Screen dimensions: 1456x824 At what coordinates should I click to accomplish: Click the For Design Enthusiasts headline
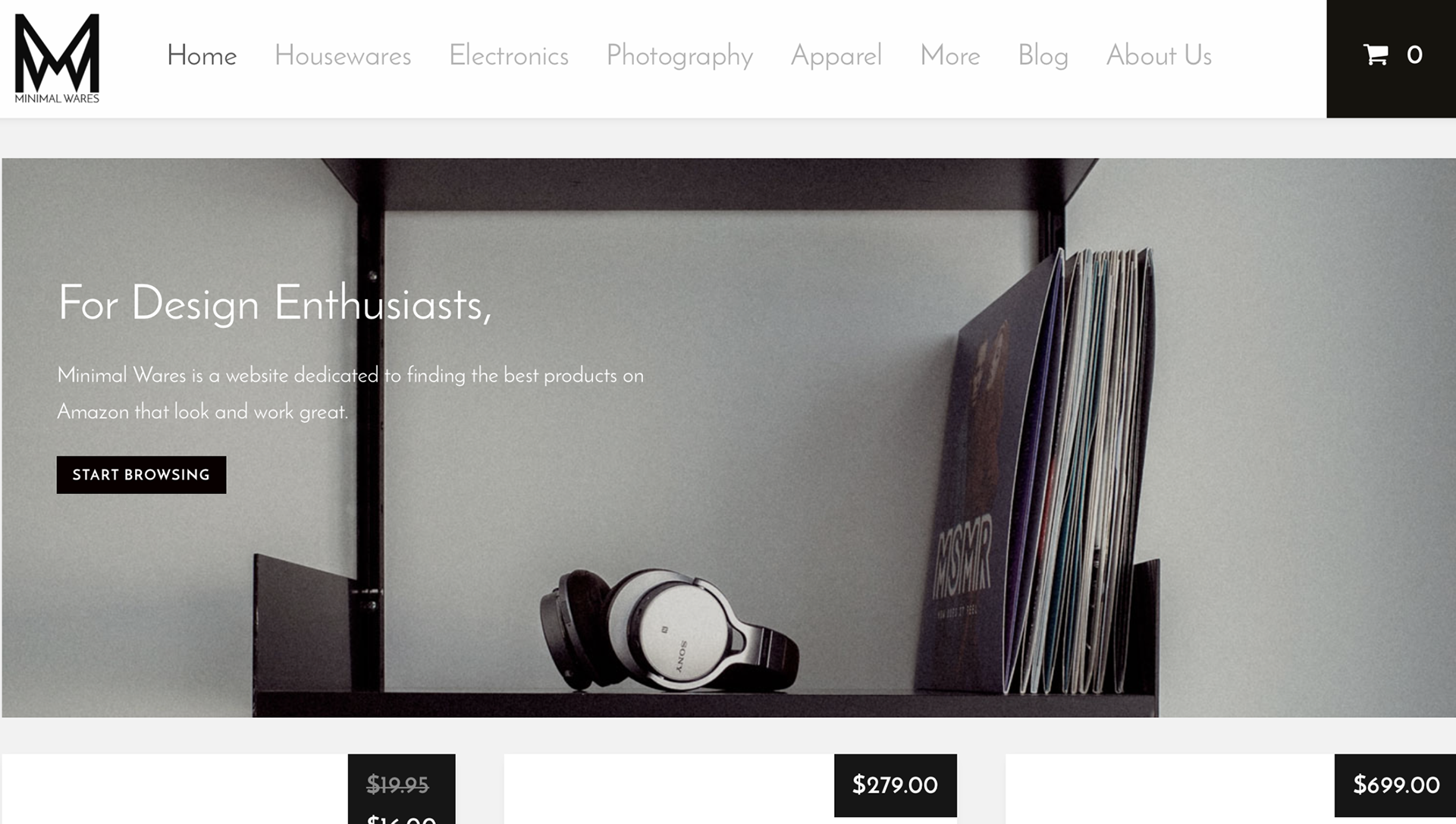coord(275,303)
